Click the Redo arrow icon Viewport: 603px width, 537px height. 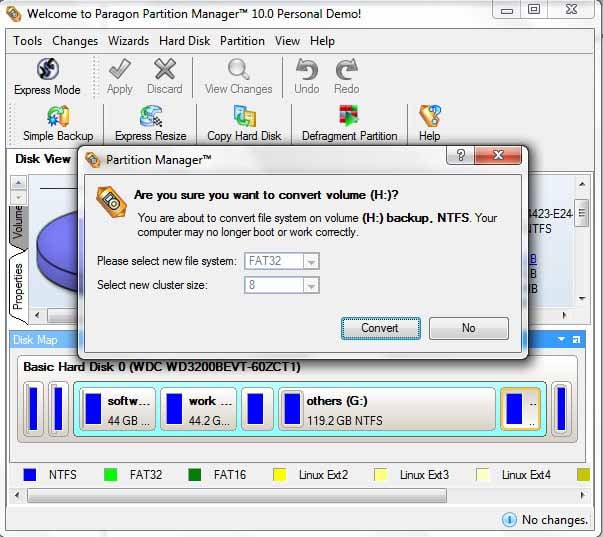pos(346,69)
